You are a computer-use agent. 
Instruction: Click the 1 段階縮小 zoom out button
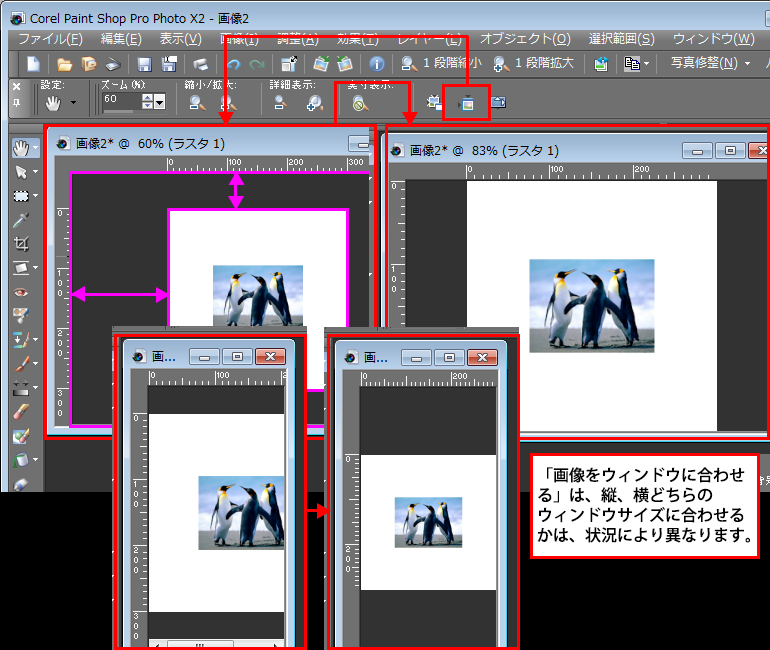440,63
